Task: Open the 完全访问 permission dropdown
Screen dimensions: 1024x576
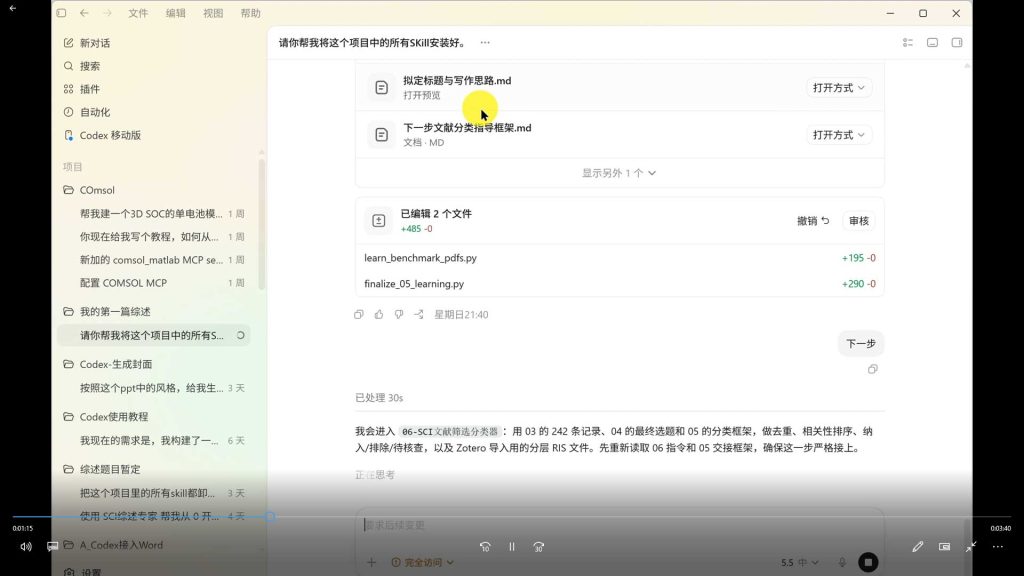Action: click(423, 562)
